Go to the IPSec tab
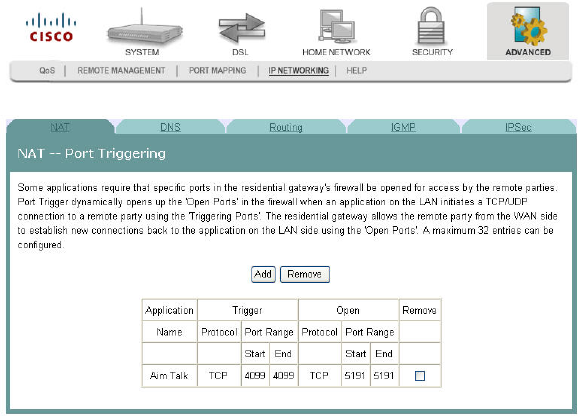Viewport: 584px width, 418px height. tap(518, 127)
